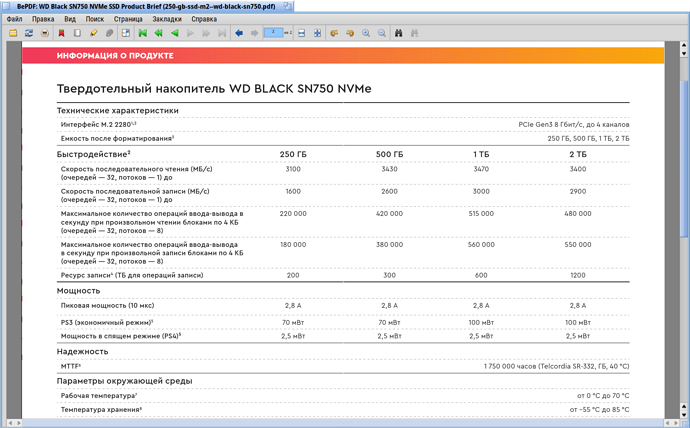Click vertical scrollbar bottom down arrow
Viewport: 690px width, 428px height.
click(684, 414)
